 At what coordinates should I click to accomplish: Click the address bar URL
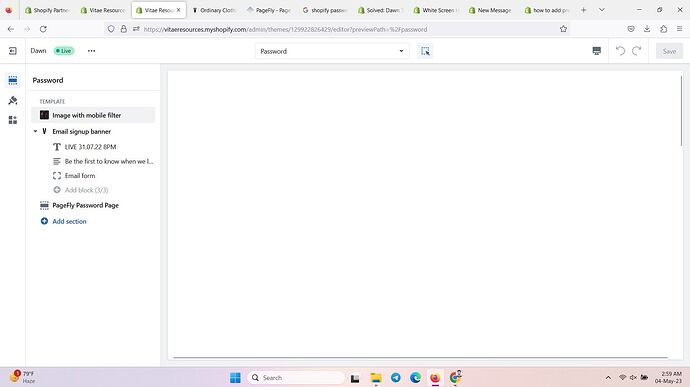coord(285,29)
